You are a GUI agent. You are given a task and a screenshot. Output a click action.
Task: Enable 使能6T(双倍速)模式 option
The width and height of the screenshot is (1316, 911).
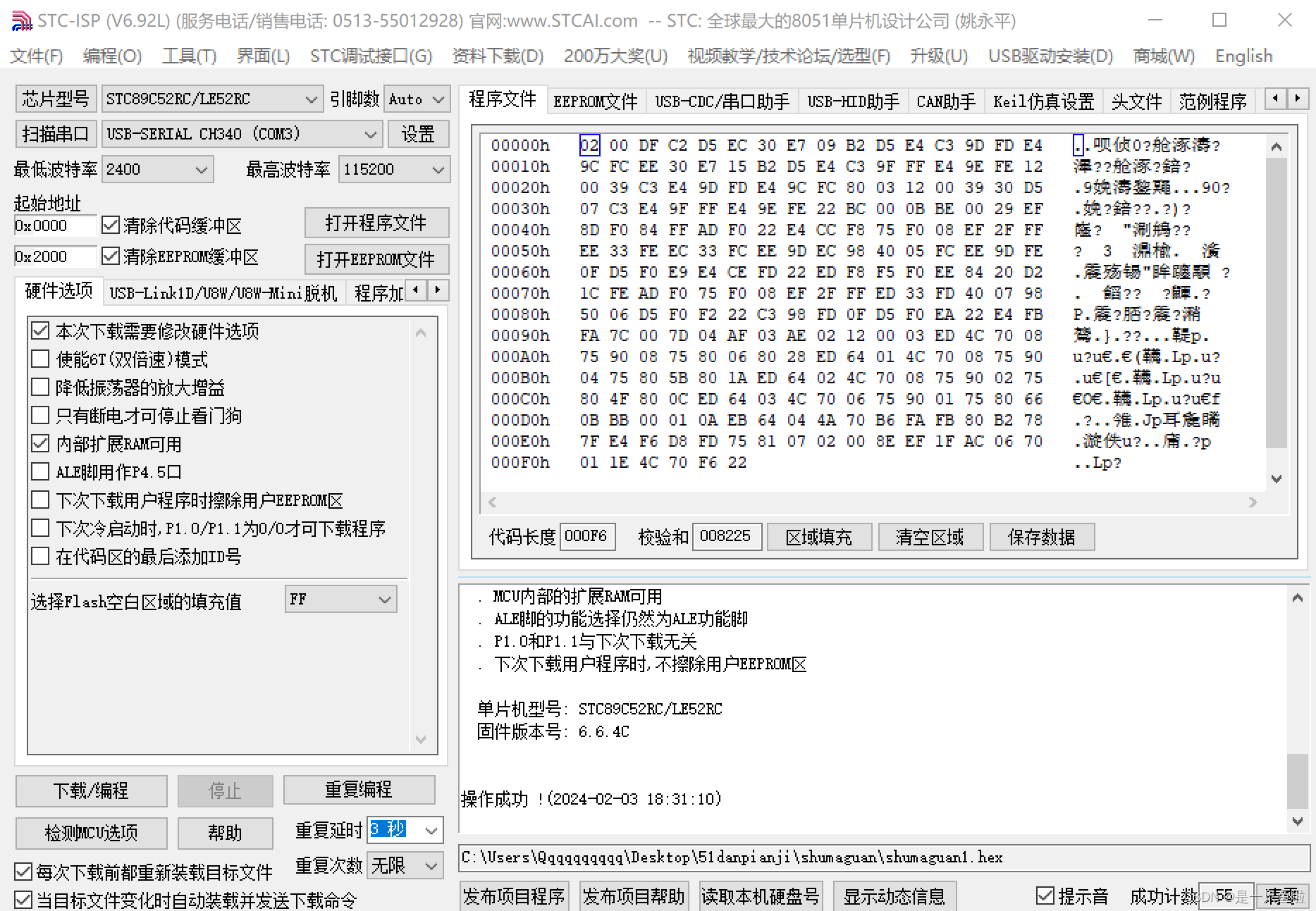(40, 359)
